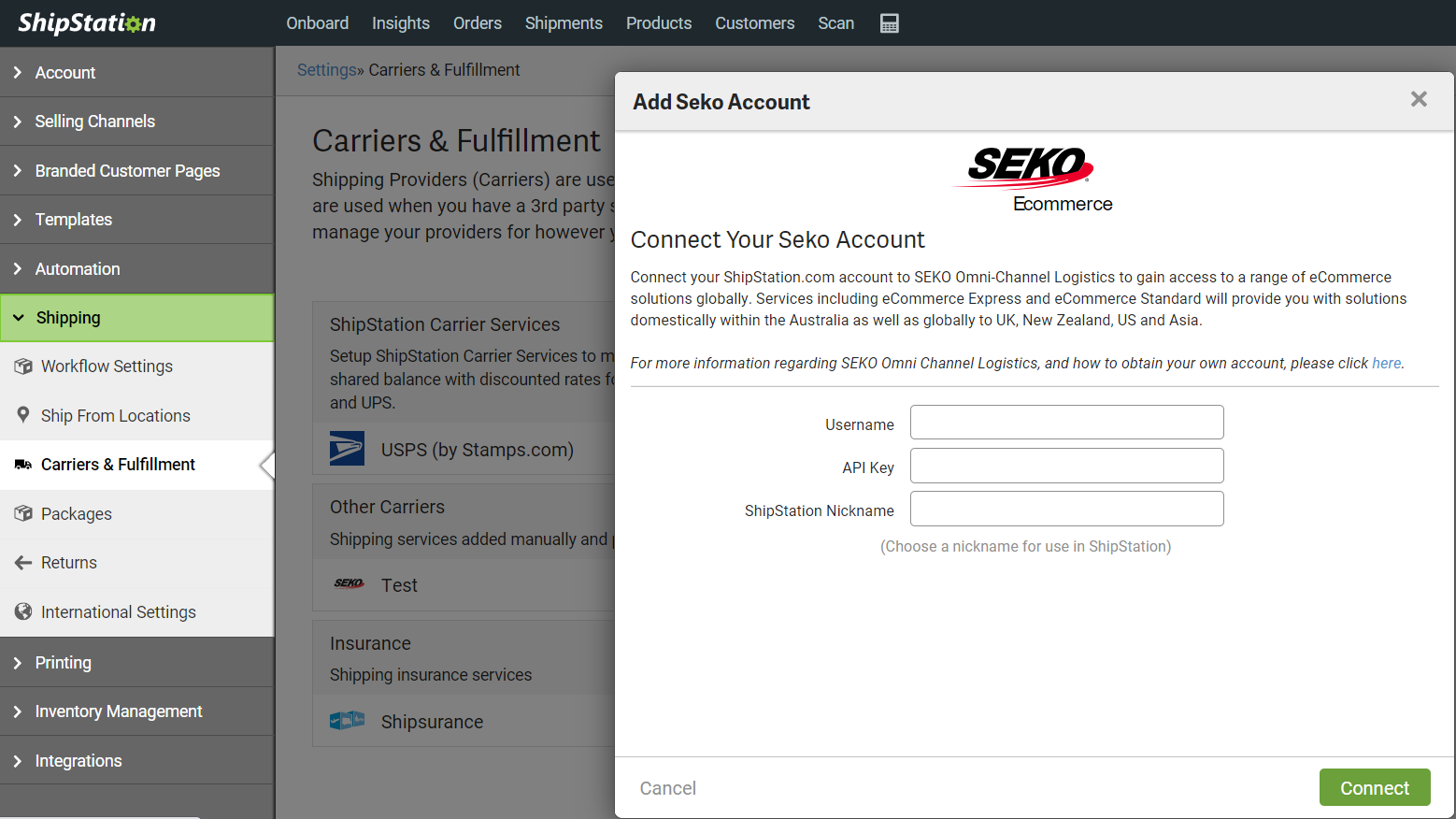The height and width of the screenshot is (819, 1456).
Task: Focus the ShipStation Nickname input field
Action: pyautogui.click(x=1067, y=509)
